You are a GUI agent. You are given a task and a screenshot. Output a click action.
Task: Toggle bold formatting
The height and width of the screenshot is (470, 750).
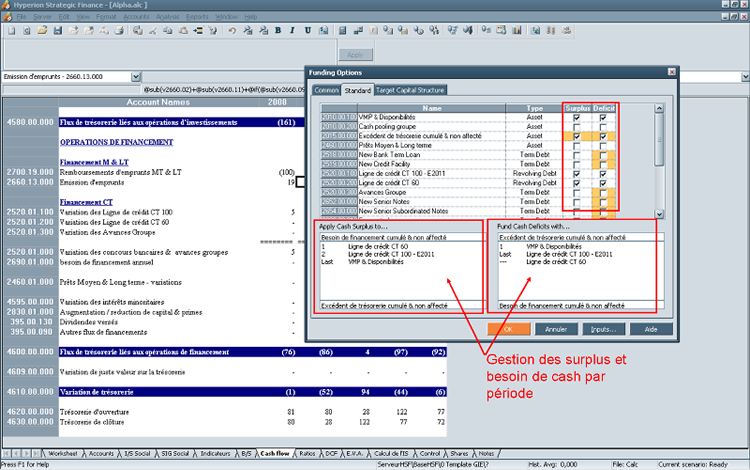278,31
